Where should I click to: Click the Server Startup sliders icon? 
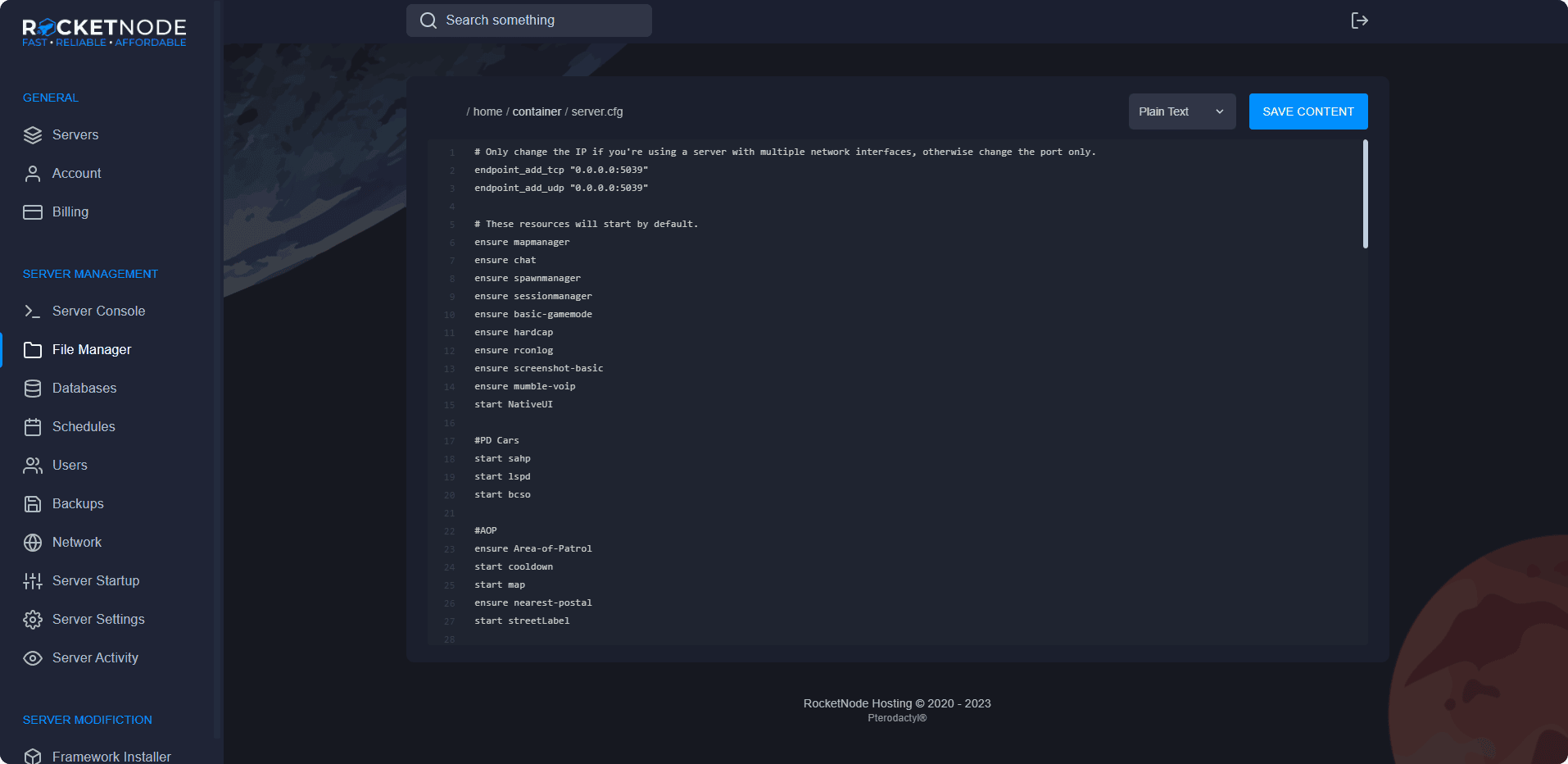[x=33, y=581]
